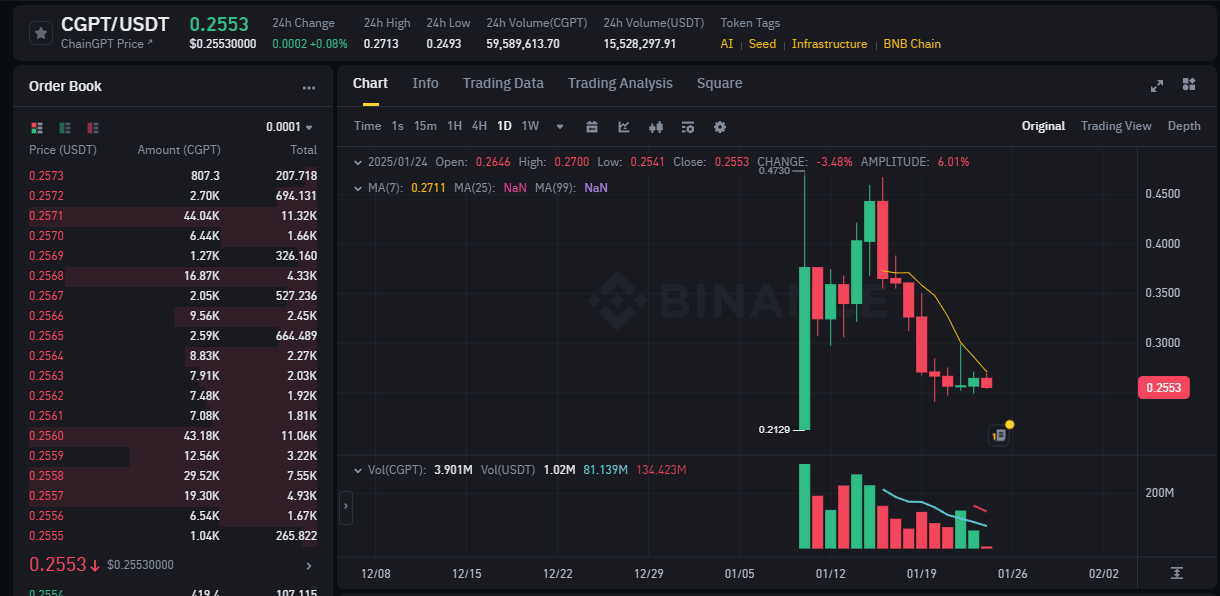Image resolution: width=1220 pixels, height=596 pixels.
Task: Select sell order at price 0.2573
Action: pyautogui.click(x=173, y=176)
